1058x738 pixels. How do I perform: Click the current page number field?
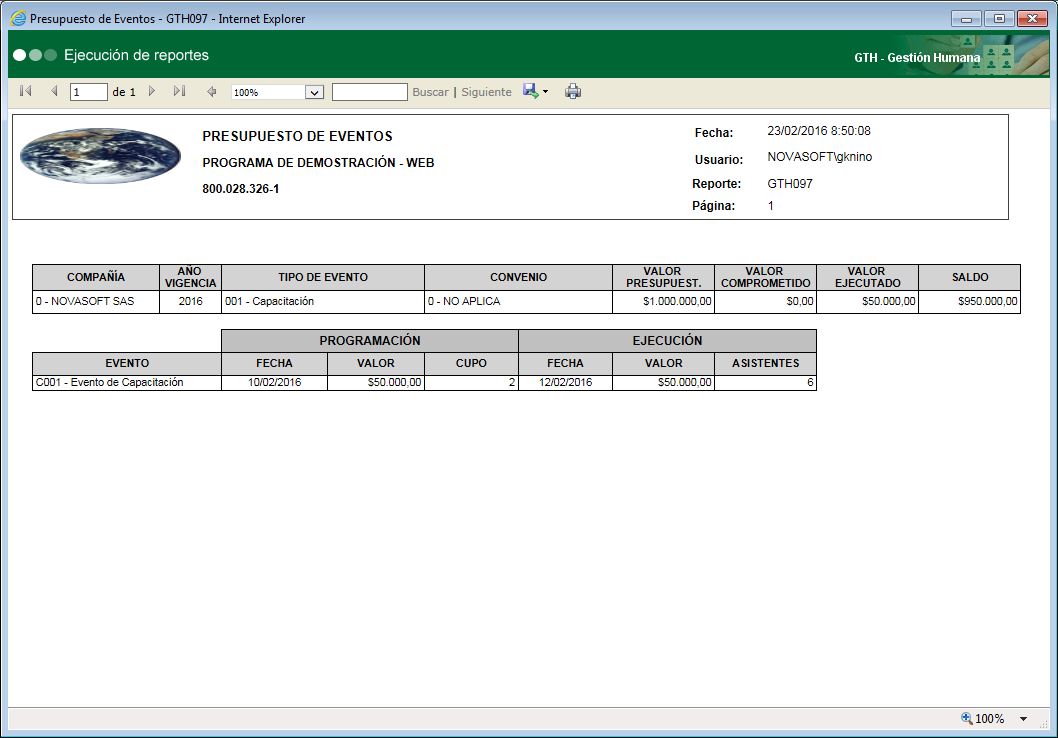click(88, 92)
